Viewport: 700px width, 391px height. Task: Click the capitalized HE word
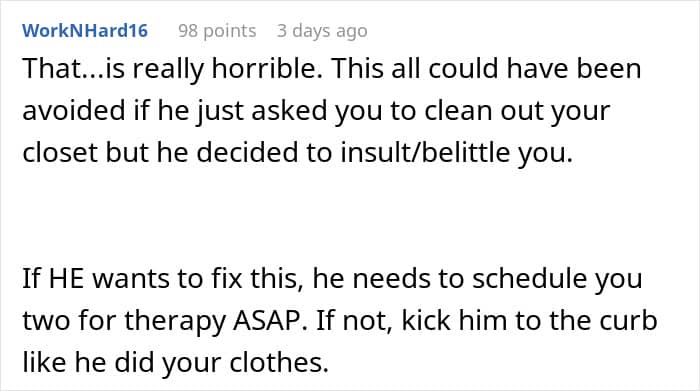[x=66, y=278]
